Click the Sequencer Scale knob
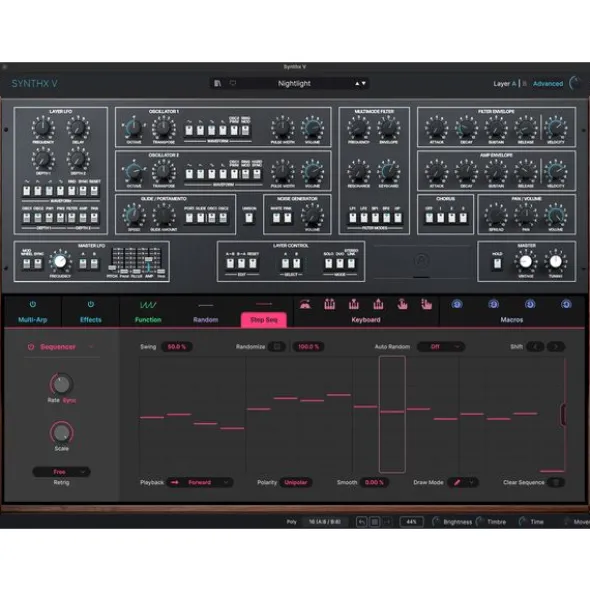This screenshot has height=591, width=590. (x=61, y=432)
